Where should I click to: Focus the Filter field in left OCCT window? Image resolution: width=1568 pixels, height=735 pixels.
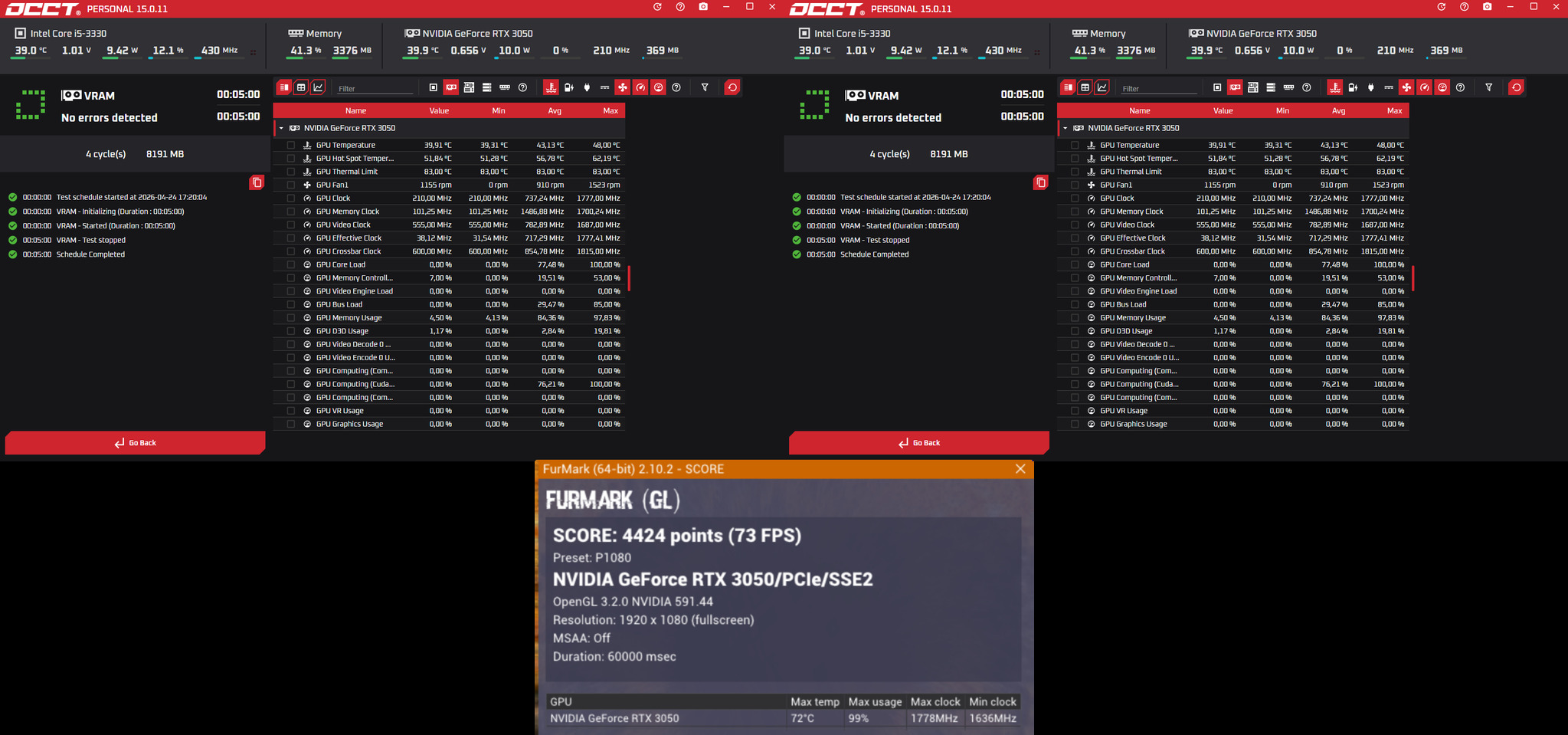tap(375, 88)
